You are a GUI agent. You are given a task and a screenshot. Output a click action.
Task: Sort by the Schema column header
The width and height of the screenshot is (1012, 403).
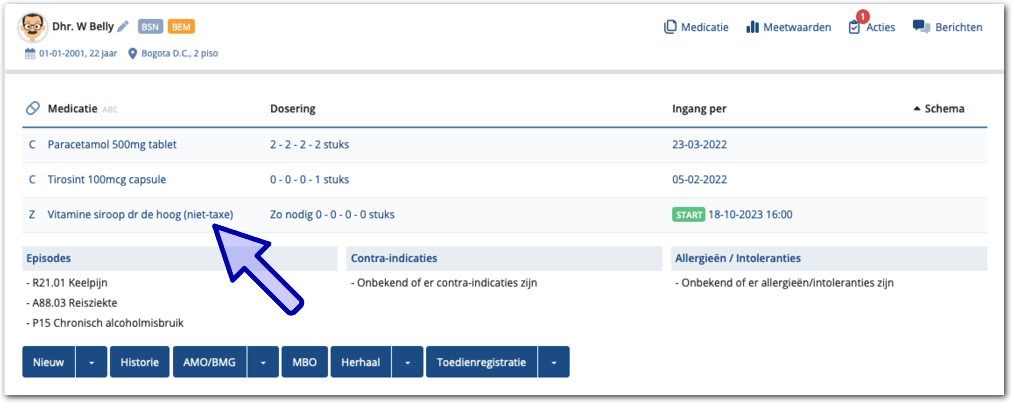click(938, 109)
